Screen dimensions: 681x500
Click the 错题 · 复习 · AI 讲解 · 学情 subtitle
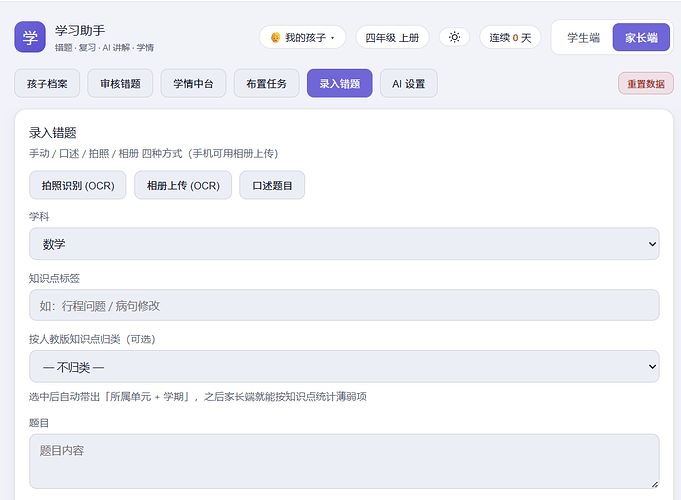click(104, 48)
